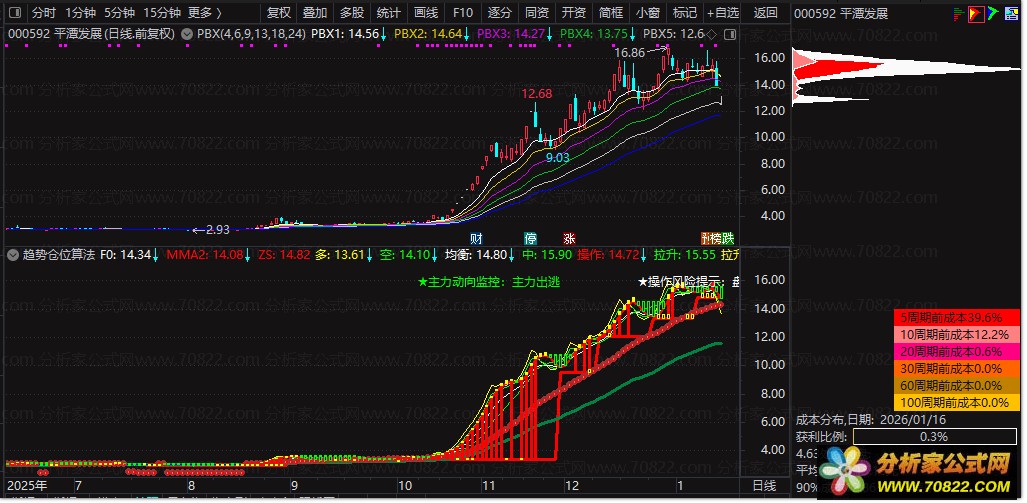1027x503 pixels.
Task: Click the 标记 mark button
Action: (x=685, y=12)
